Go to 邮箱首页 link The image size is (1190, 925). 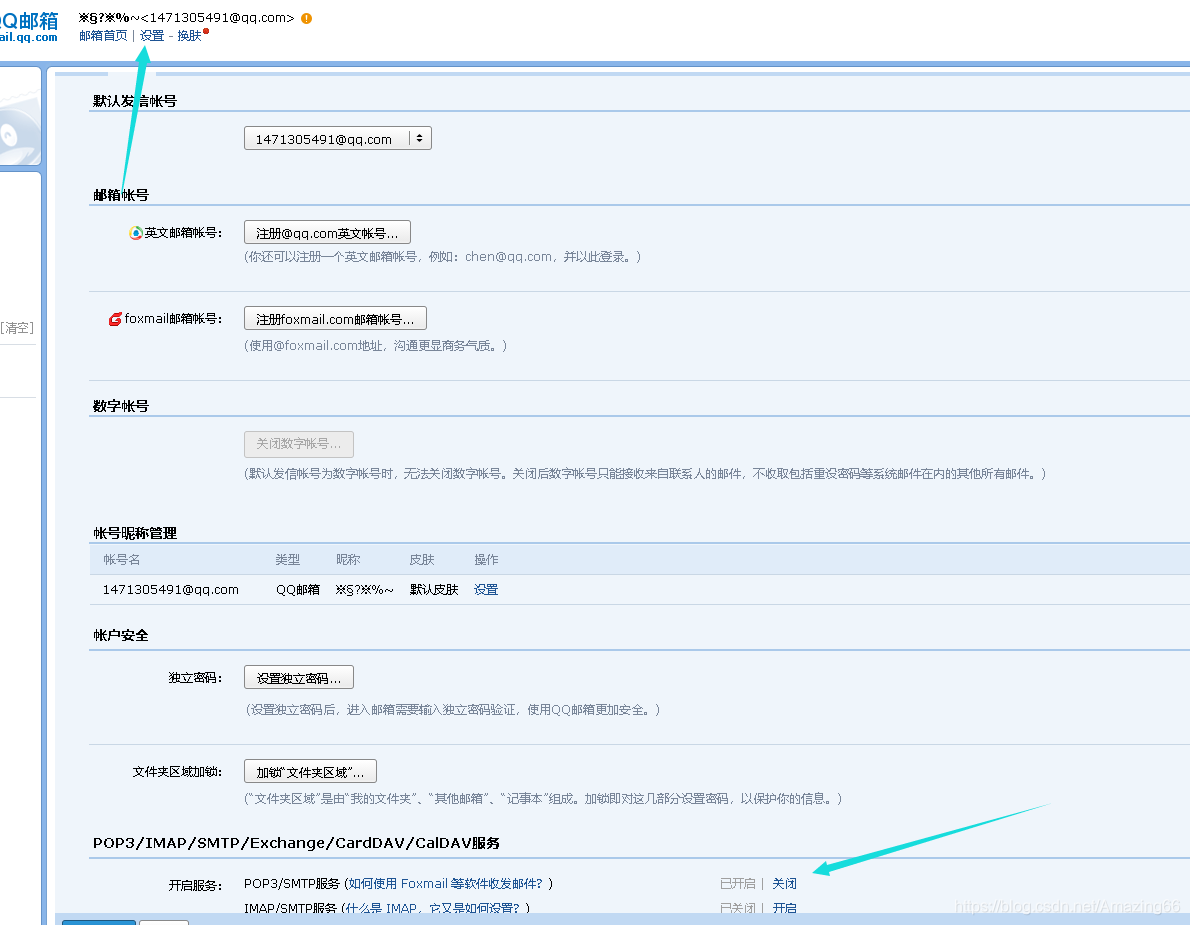tap(103, 36)
